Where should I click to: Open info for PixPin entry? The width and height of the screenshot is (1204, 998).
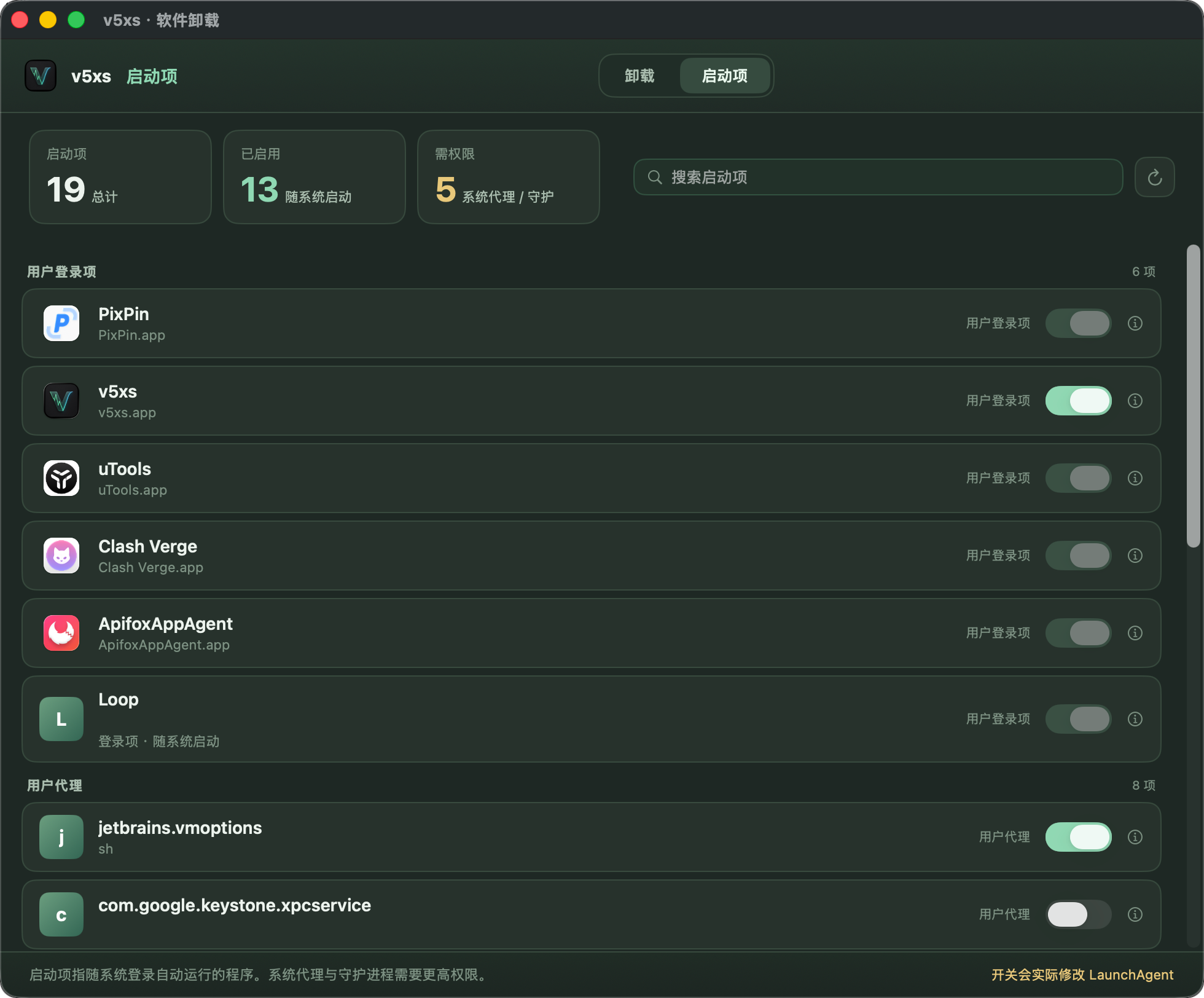1135,323
